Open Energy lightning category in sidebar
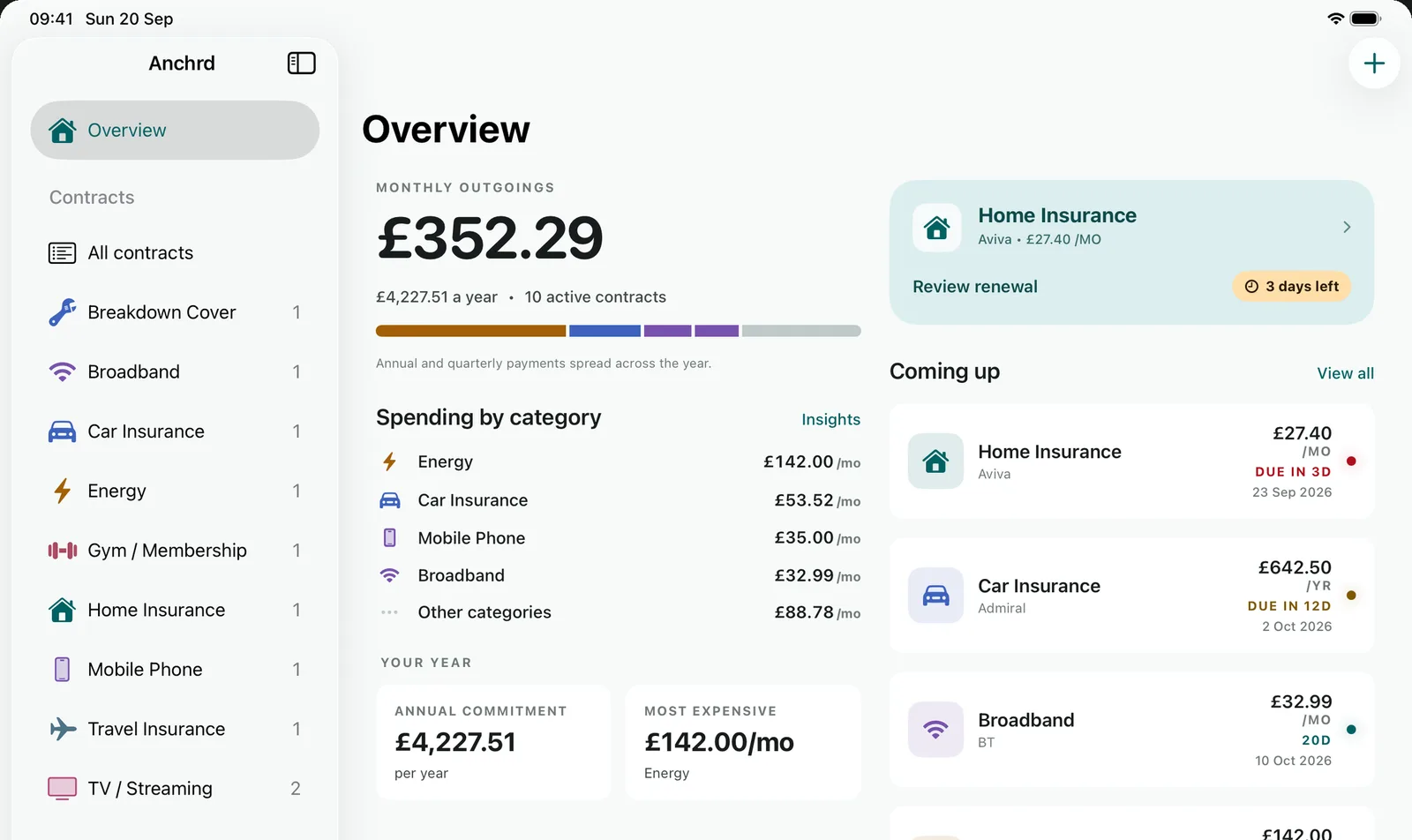Viewport: 1412px width, 840px height. (175, 491)
